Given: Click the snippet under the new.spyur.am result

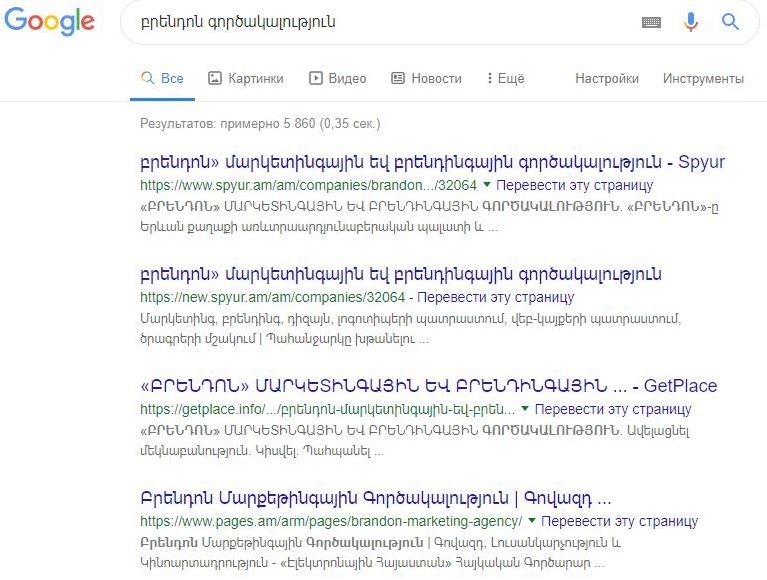Looking at the screenshot, I should [410, 329].
